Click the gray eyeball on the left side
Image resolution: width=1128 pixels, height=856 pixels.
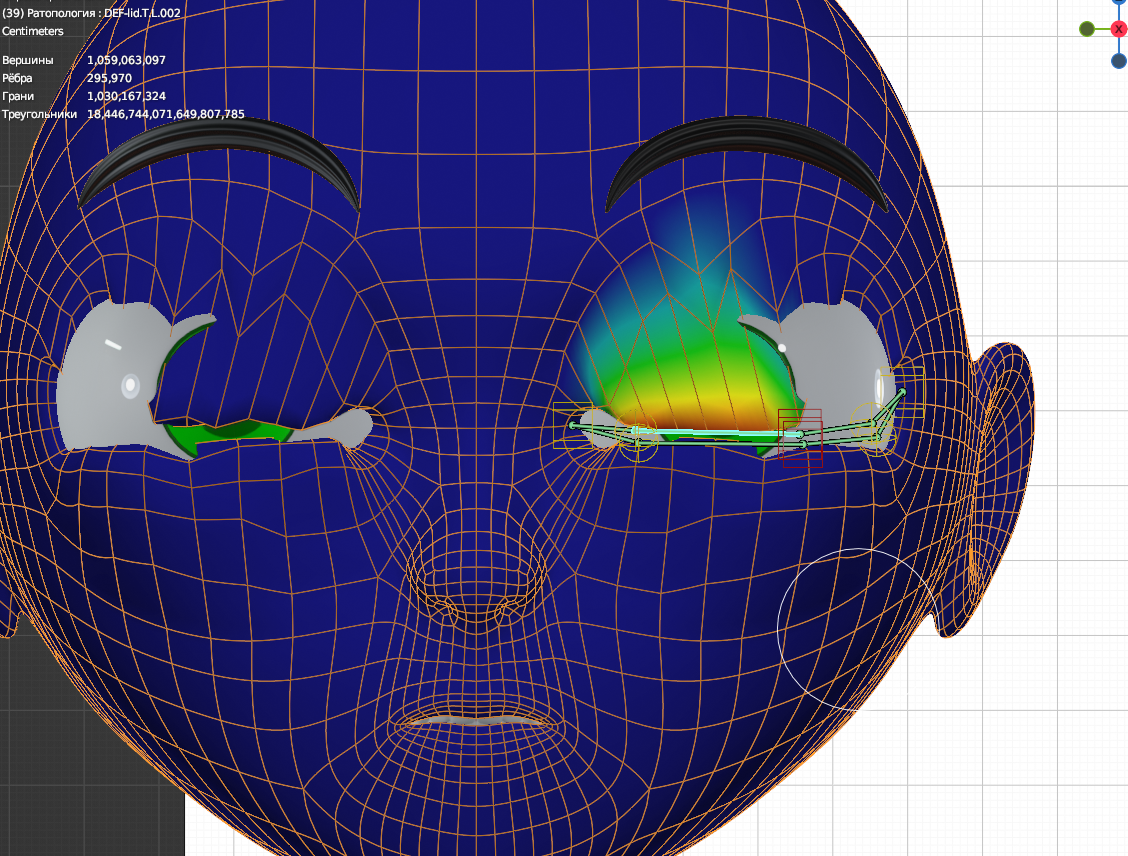[105, 380]
